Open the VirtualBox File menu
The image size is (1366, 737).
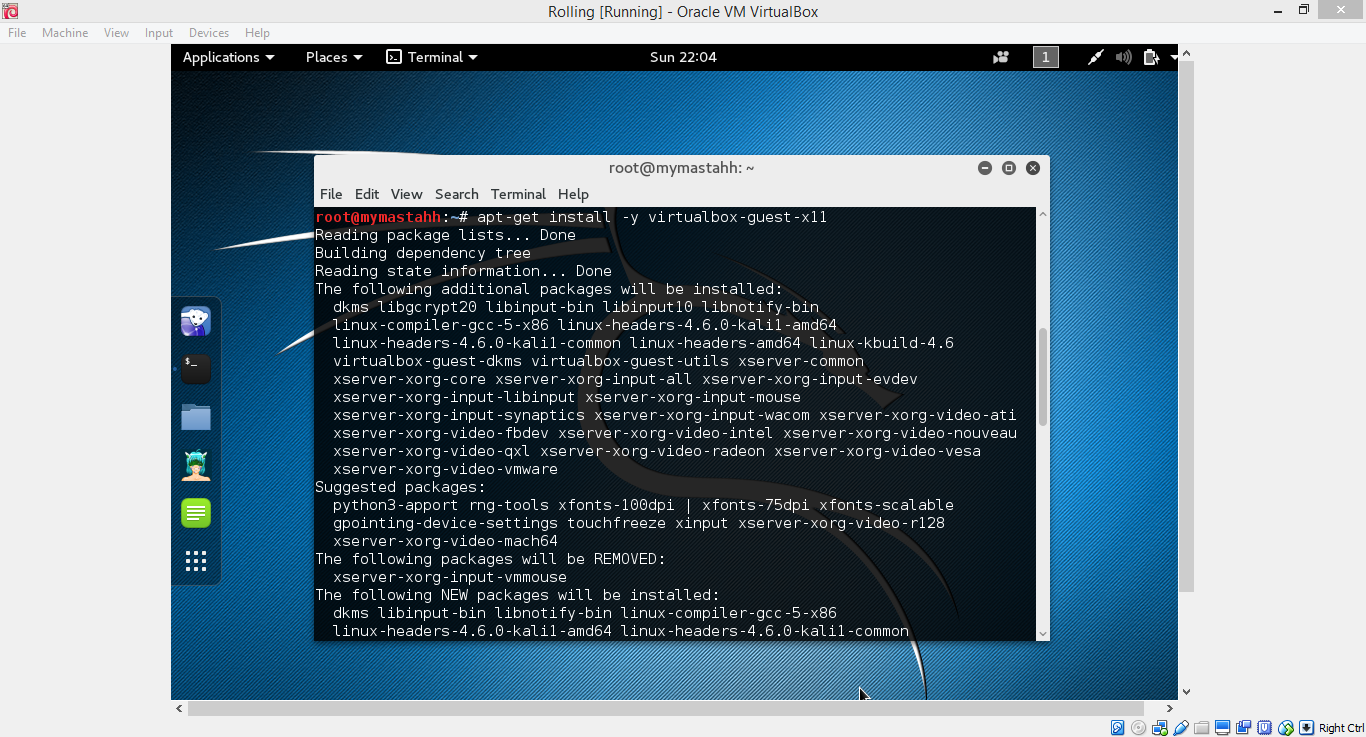coord(17,33)
